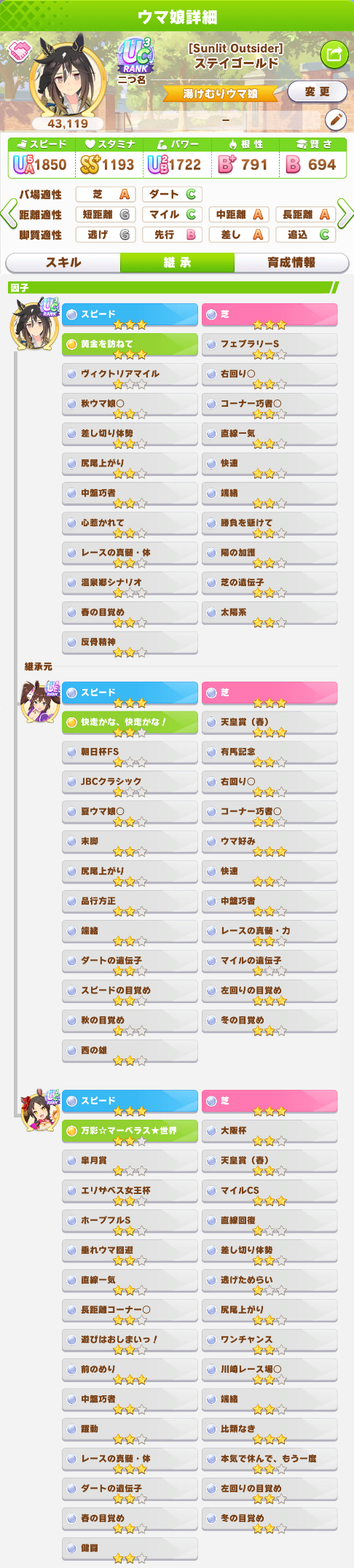Click the left green chevron arrow

[8, 214]
